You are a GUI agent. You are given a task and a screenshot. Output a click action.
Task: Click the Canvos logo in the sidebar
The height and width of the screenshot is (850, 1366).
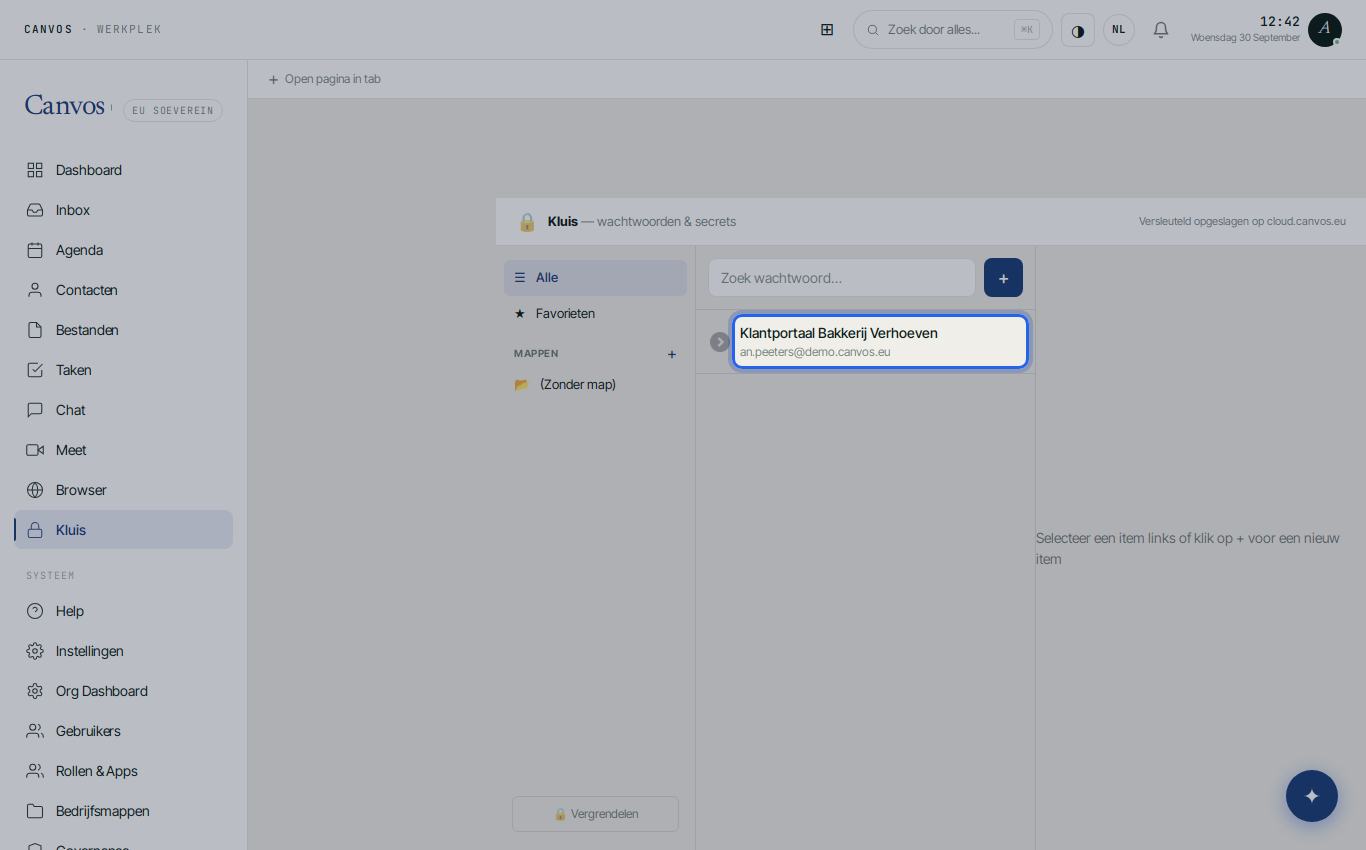coord(65,106)
